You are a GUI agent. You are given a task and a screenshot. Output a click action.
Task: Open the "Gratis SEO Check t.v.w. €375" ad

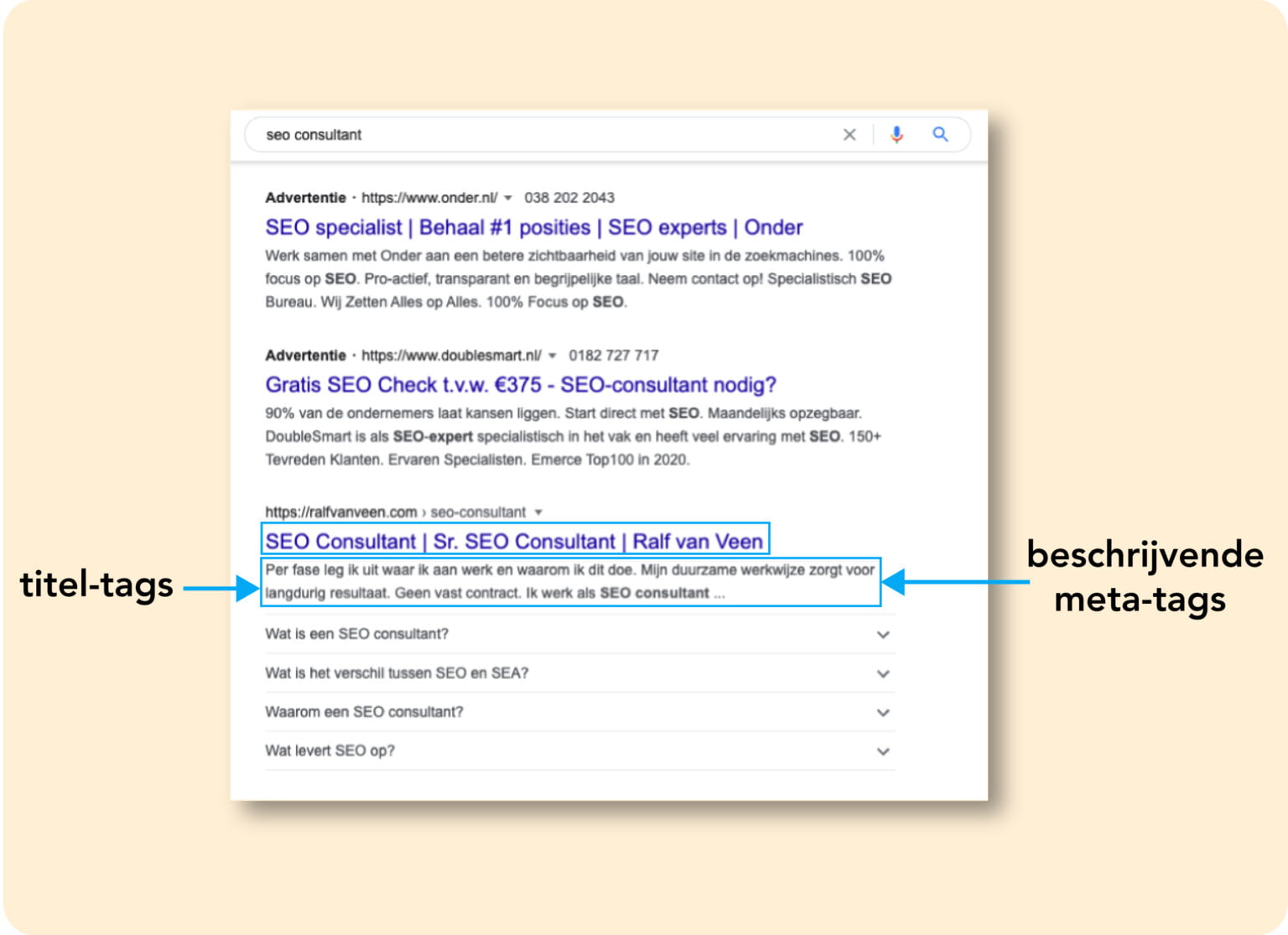[x=521, y=385]
